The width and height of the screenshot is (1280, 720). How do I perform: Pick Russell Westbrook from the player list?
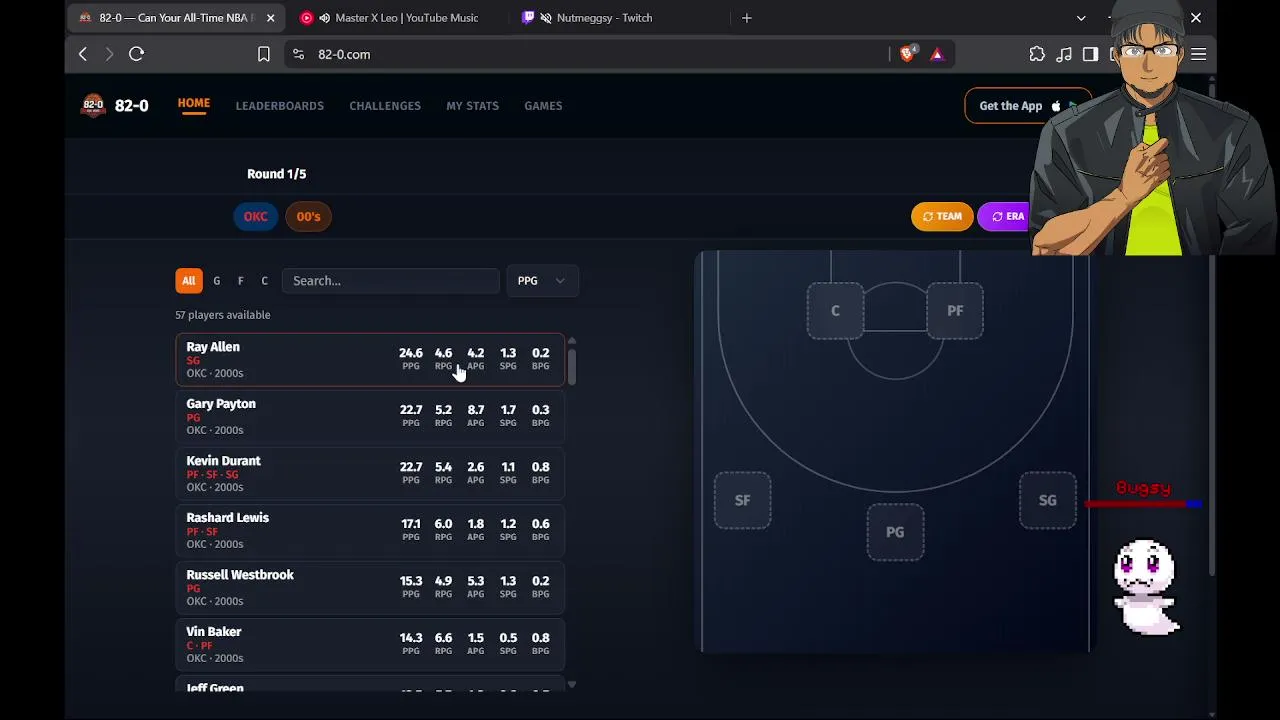pos(370,588)
